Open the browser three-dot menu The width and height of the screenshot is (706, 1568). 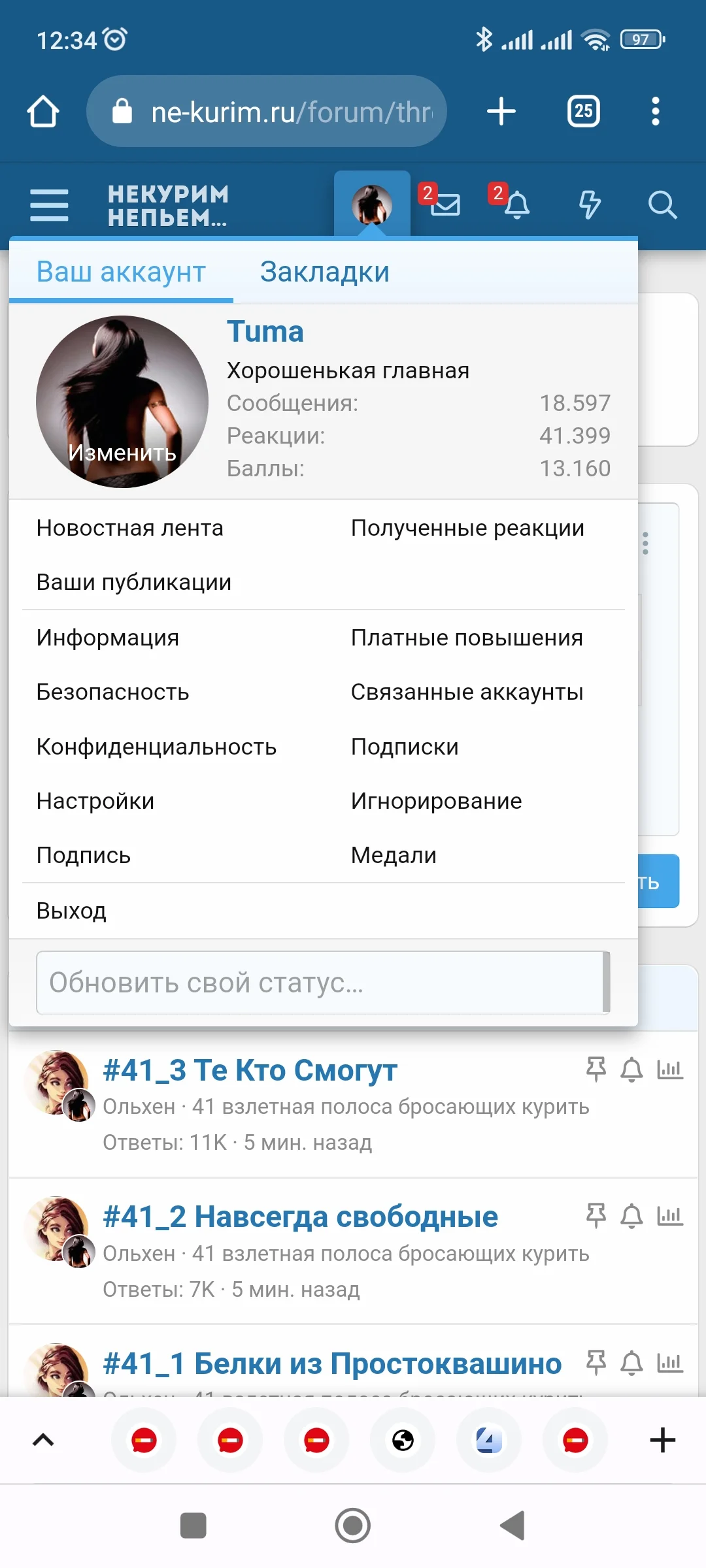(x=656, y=111)
